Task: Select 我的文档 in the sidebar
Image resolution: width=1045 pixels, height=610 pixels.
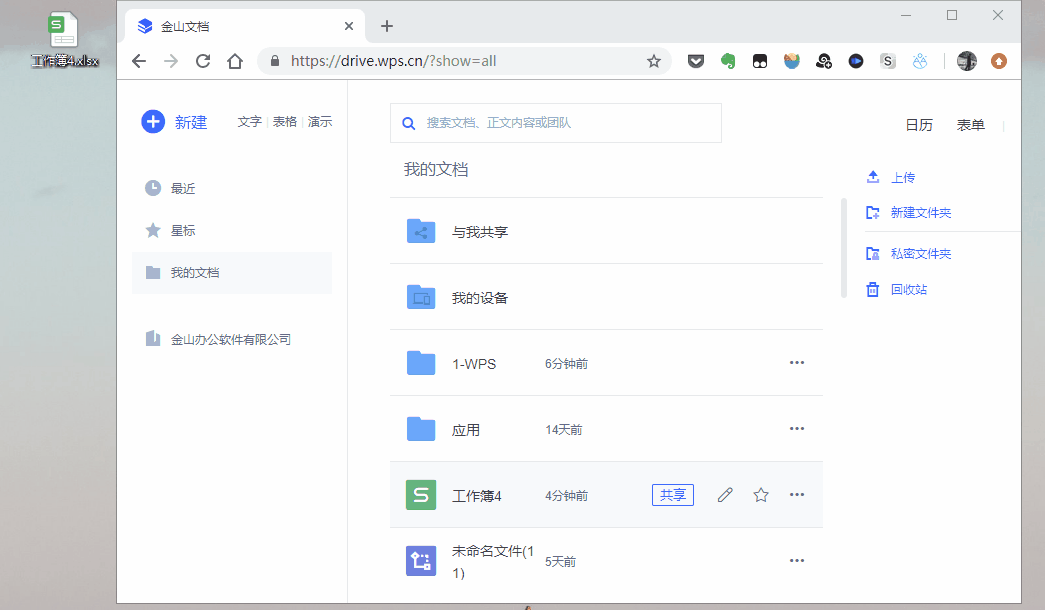Action: pyautogui.click(x=231, y=273)
